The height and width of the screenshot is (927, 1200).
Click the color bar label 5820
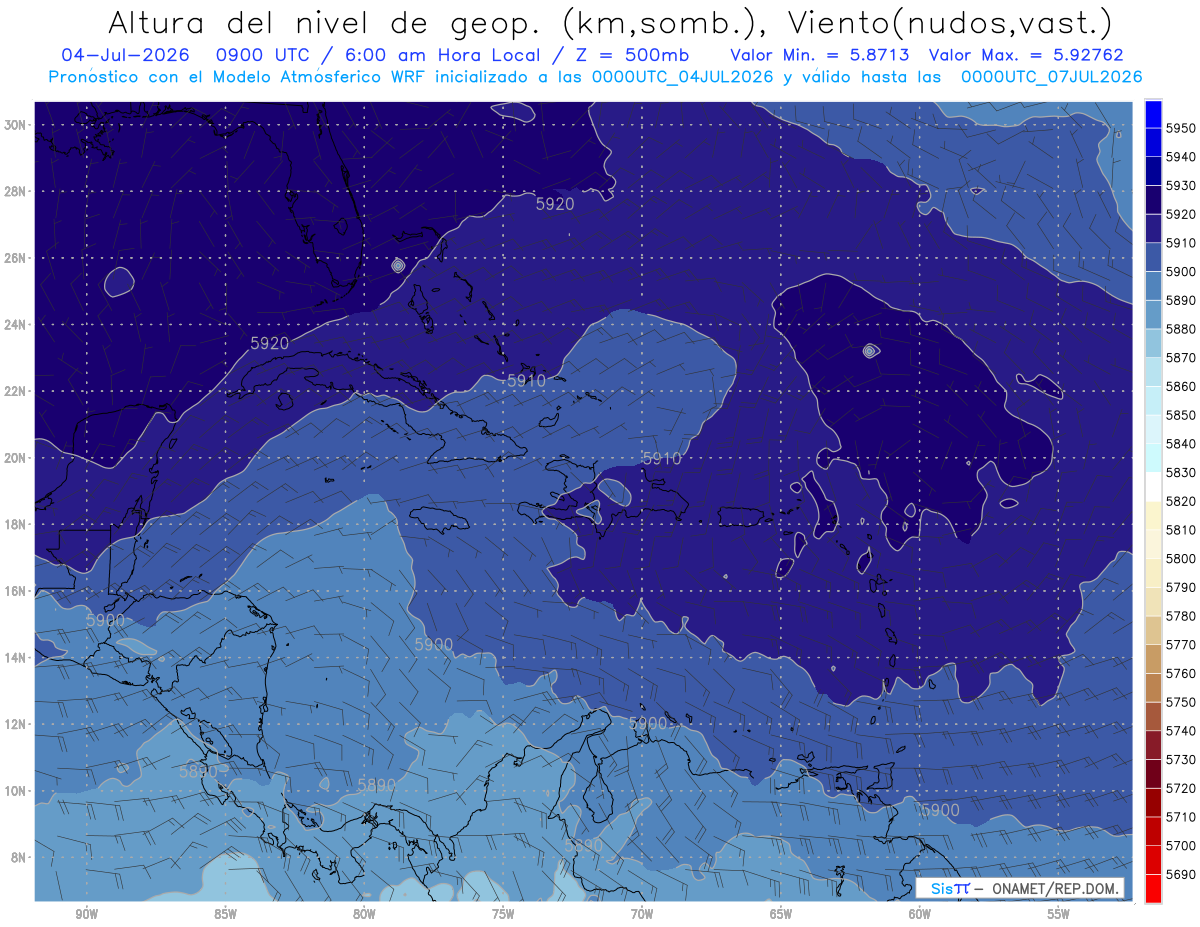click(x=1181, y=501)
